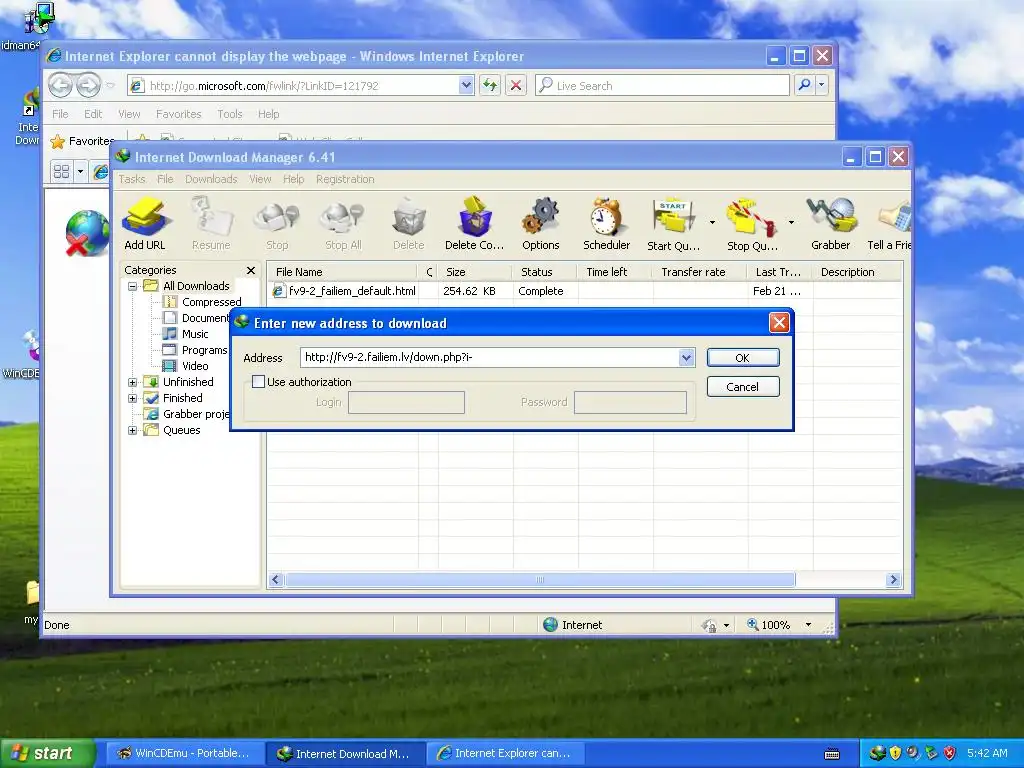Expand the Address history dropdown in dialog
The height and width of the screenshot is (768, 1024).
686,357
